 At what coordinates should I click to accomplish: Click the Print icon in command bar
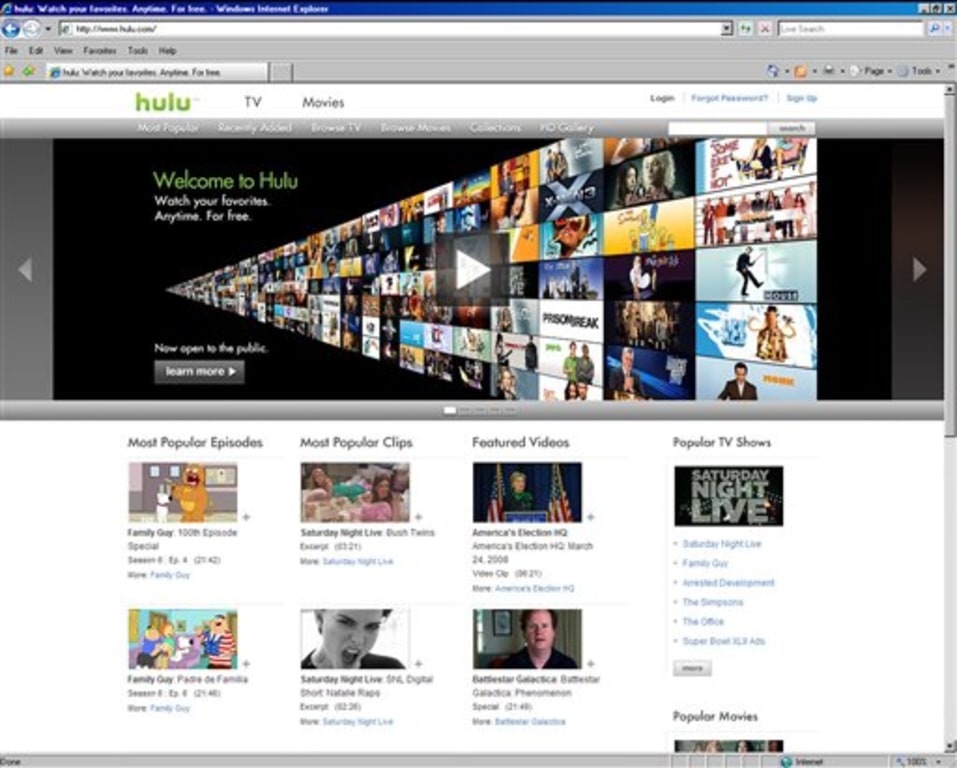tap(828, 71)
